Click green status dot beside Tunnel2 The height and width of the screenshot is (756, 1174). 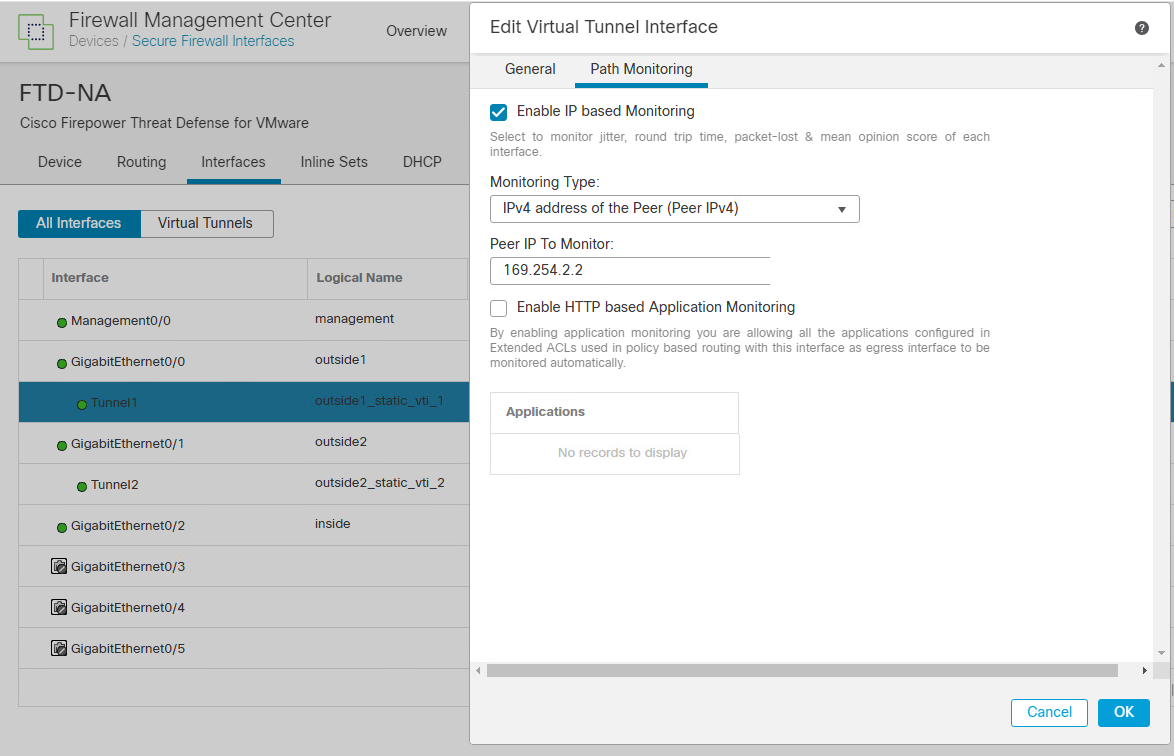[x=82, y=487]
